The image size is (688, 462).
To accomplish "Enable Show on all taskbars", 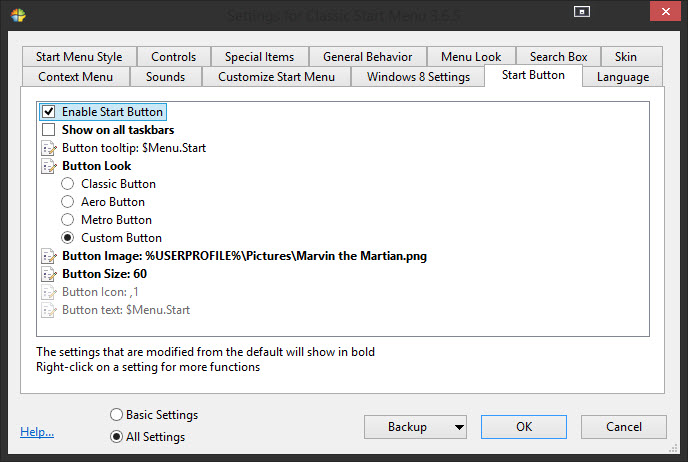I will click(x=49, y=130).
